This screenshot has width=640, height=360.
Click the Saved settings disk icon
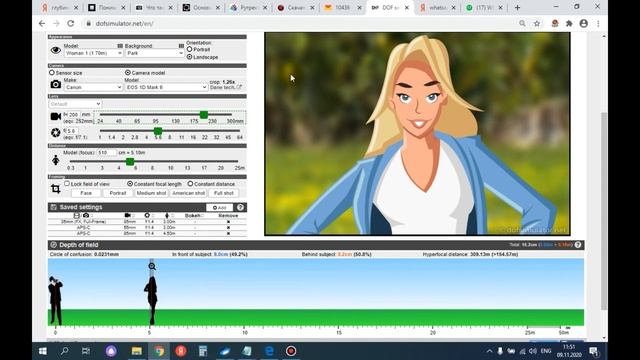tap(53, 207)
